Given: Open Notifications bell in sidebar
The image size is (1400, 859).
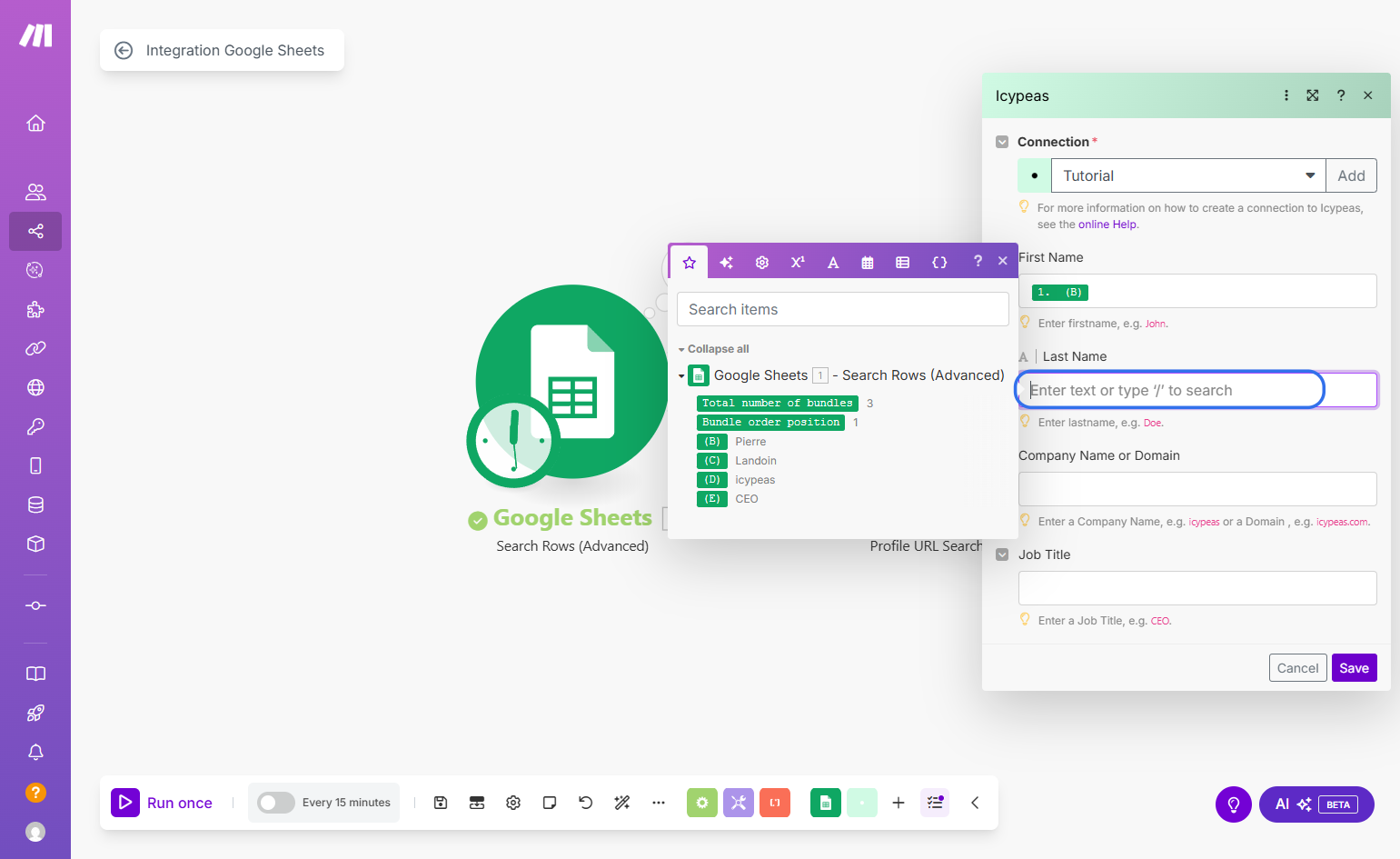Looking at the screenshot, I should [35, 752].
